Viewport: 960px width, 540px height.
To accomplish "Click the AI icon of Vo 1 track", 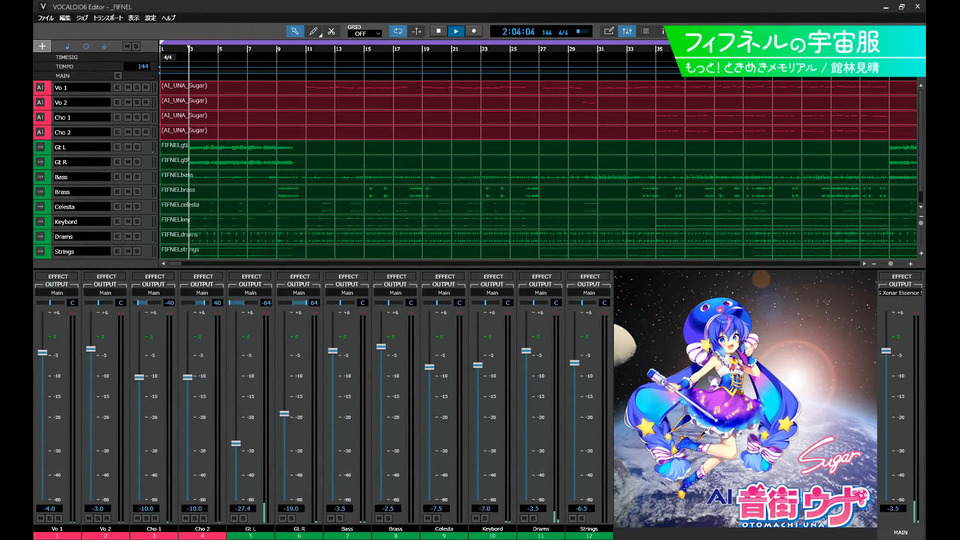I will (x=40, y=88).
